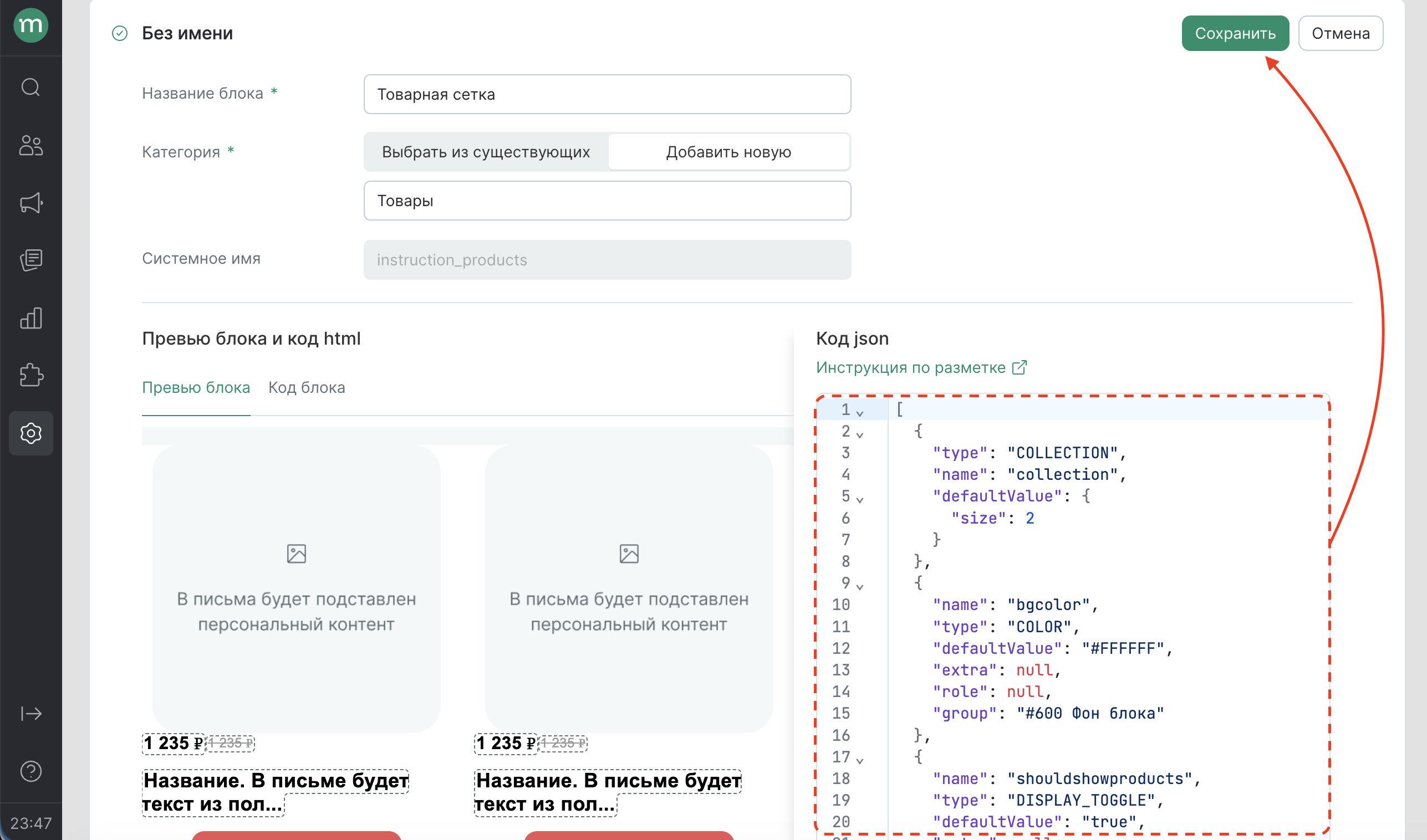Select the Выбрать из существующих option

(x=486, y=152)
